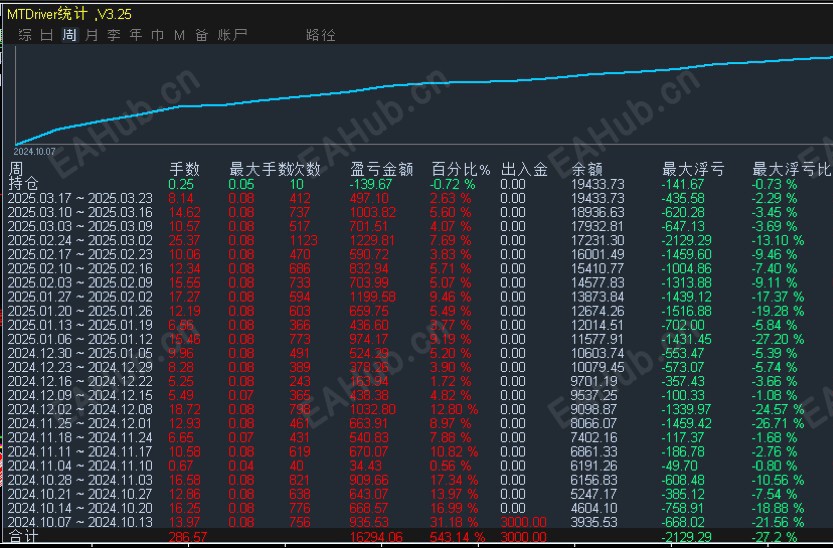Select week 2024.10.07 ~ 2024.10.13

pyautogui.click(x=80, y=522)
